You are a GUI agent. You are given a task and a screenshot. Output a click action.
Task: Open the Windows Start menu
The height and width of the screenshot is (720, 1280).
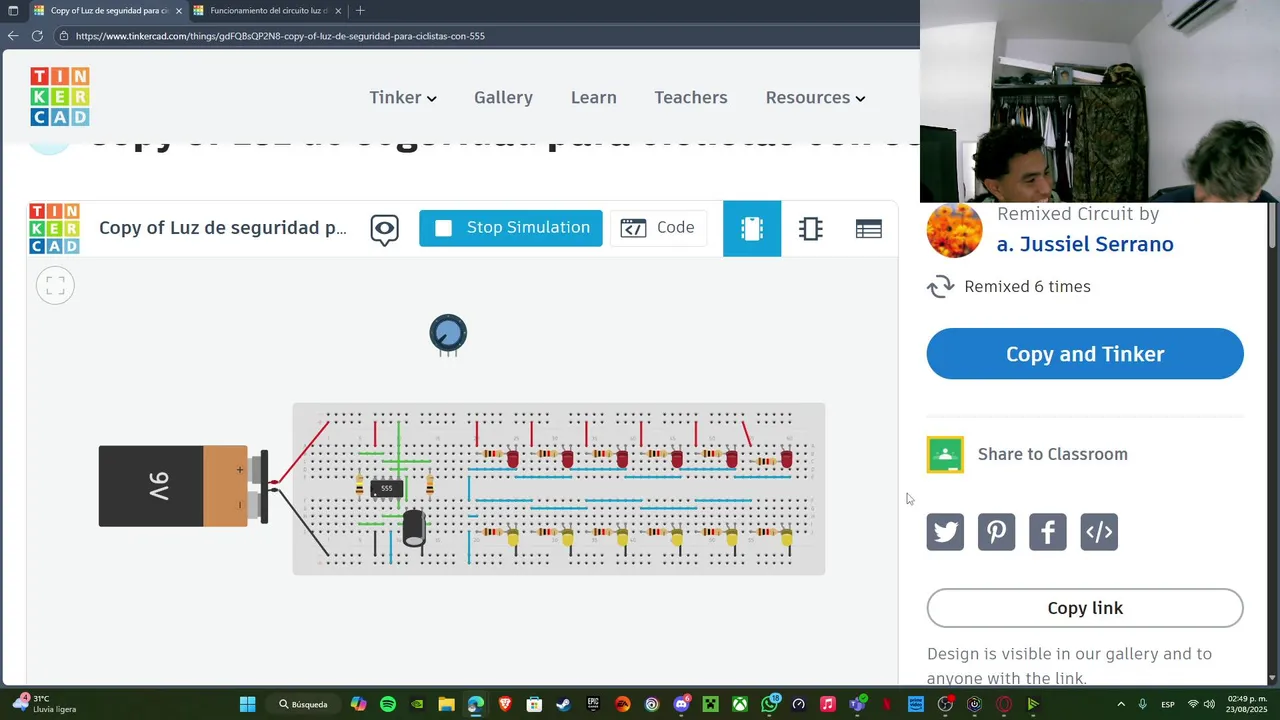pos(247,704)
